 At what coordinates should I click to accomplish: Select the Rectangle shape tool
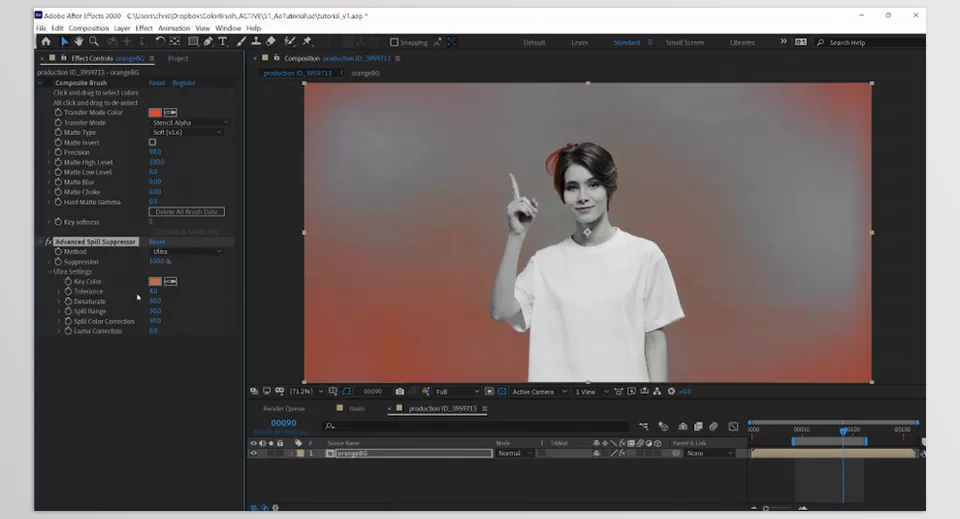(x=193, y=42)
